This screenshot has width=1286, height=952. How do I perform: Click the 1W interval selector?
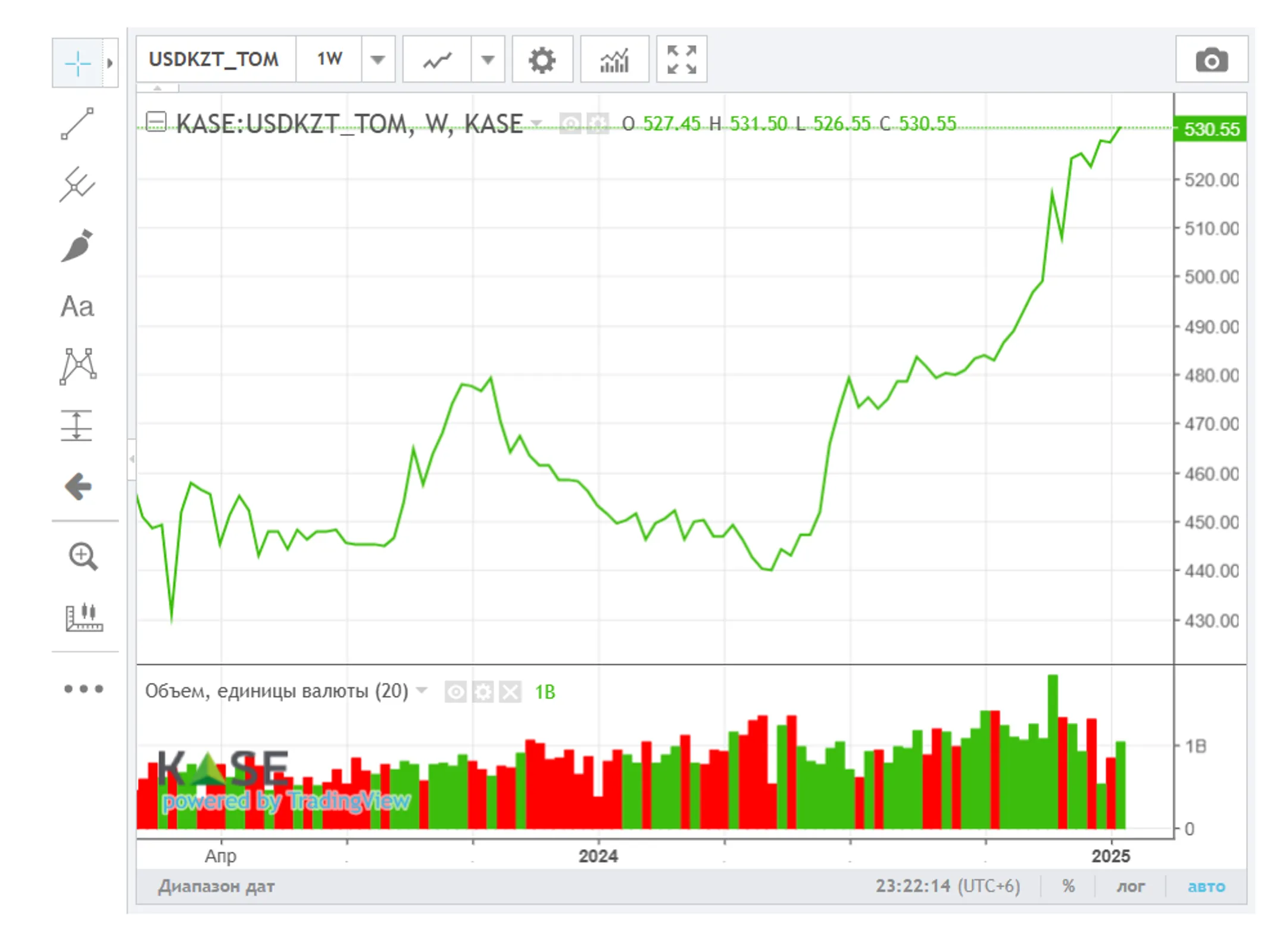tap(329, 60)
